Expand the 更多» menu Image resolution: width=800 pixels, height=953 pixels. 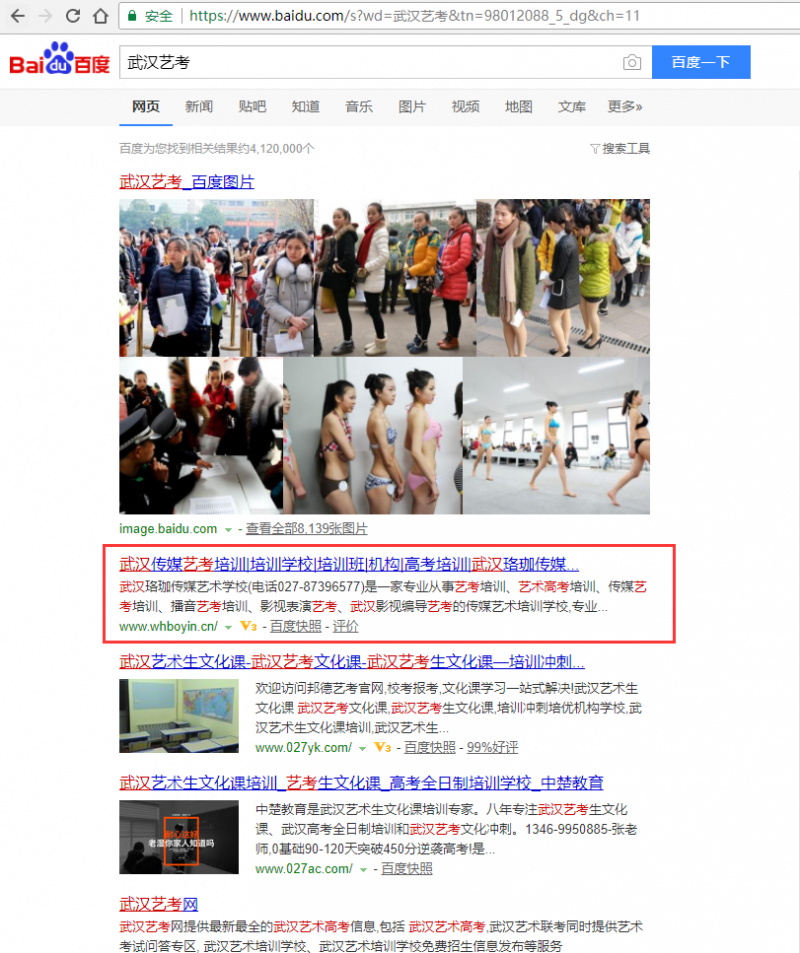[625, 106]
